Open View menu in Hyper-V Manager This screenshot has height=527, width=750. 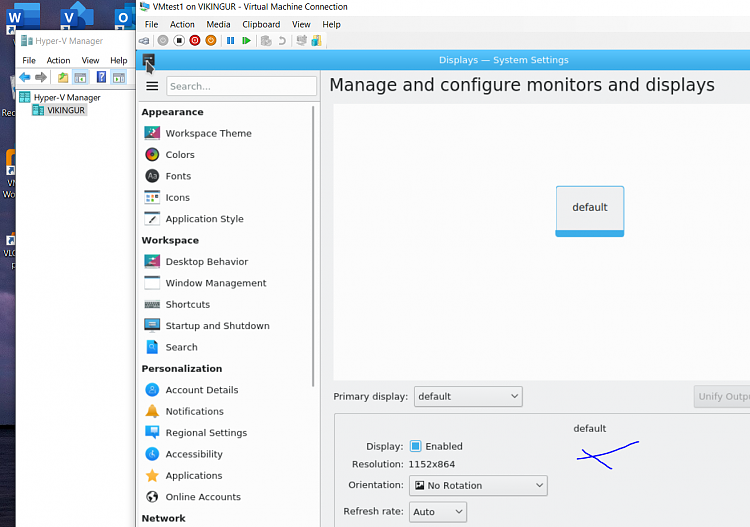[x=90, y=60]
